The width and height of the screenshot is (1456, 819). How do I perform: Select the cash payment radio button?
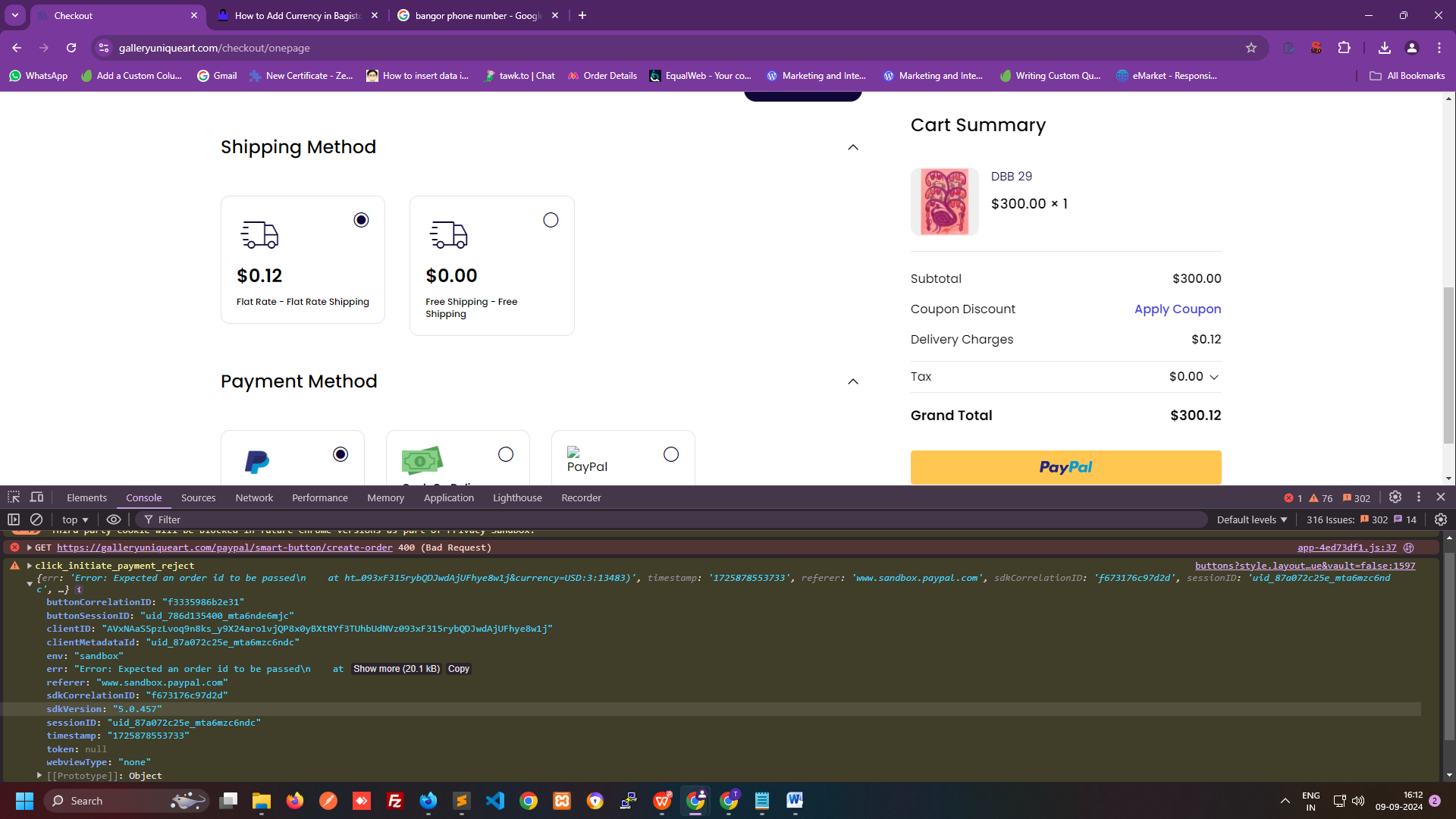click(506, 454)
